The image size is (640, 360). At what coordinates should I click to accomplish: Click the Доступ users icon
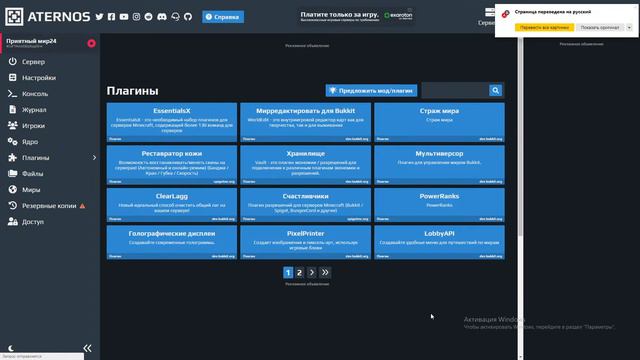click(x=13, y=222)
